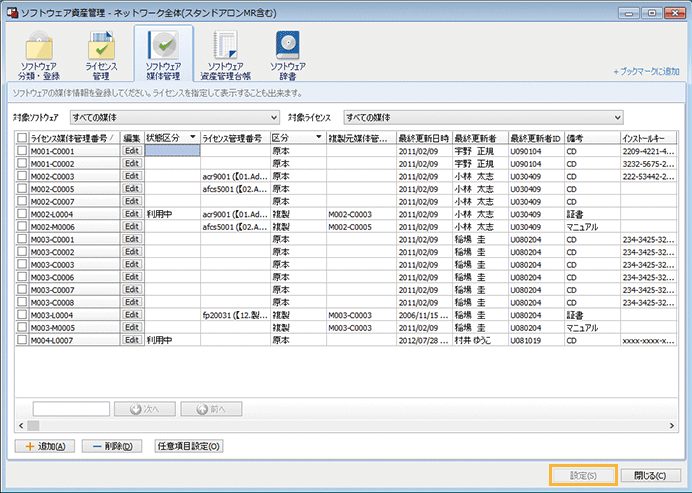The height and width of the screenshot is (493, 692).
Task: Click the horizontal scrollbar thumb
Action: click(34, 425)
